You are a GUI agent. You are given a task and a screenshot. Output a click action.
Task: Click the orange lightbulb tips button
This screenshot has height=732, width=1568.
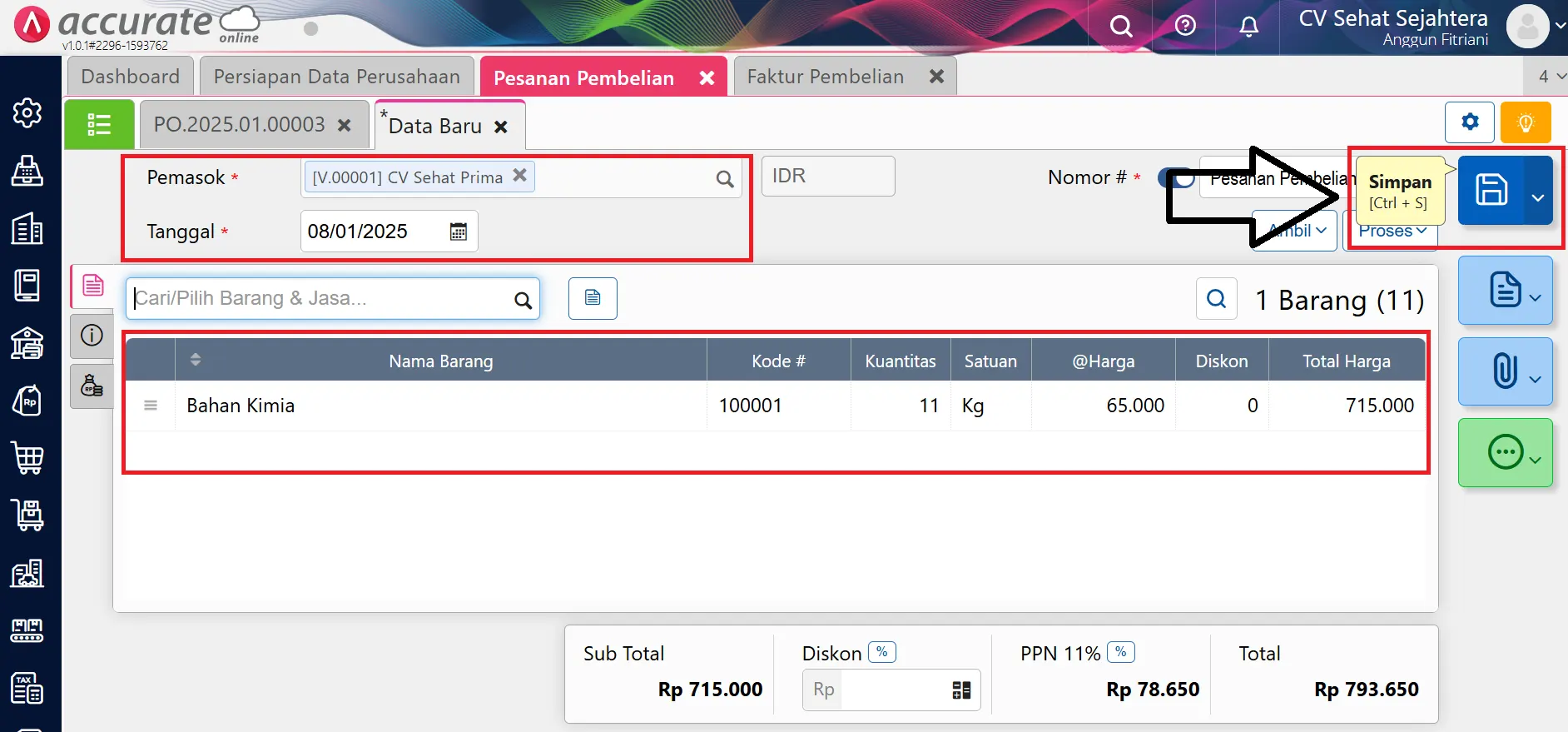(1526, 122)
